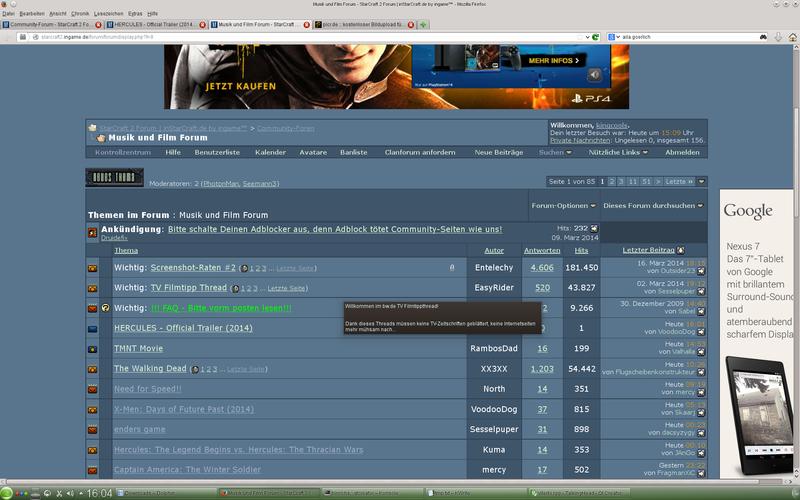Open reply count 4.606 of Screenshot-Raten
This screenshot has width=800, height=500.
pyautogui.click(x=542, y=267)
